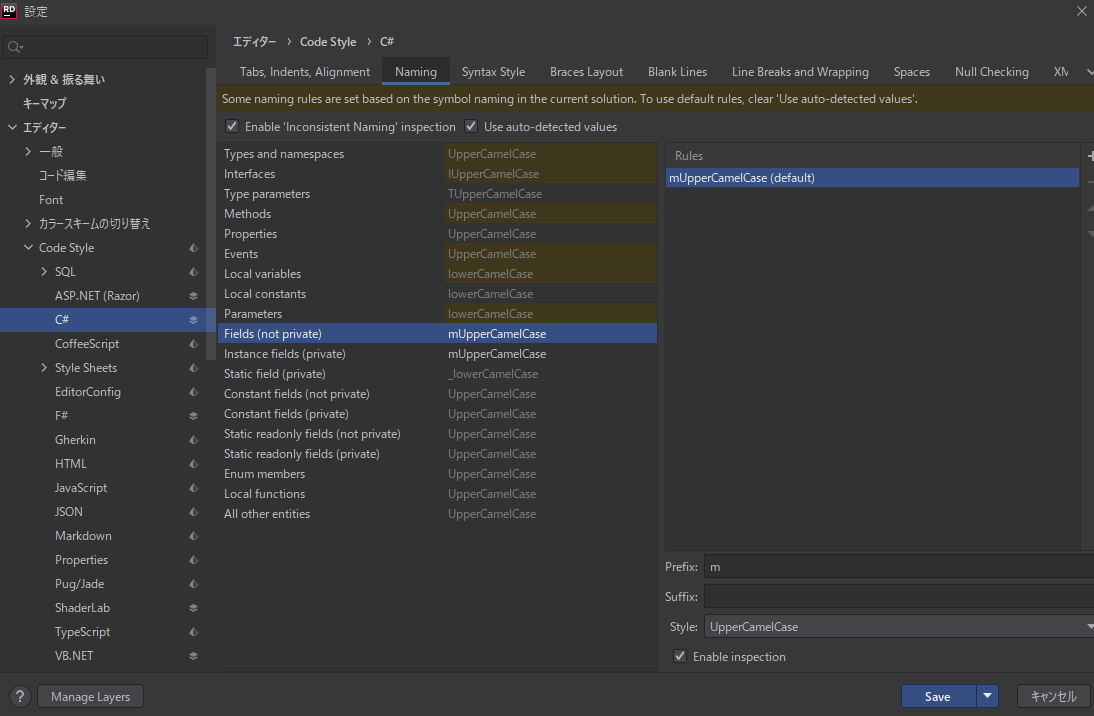The height and width of the screenshot is (716, 1094).
Task: Click the Manage Layers button
Action: pos(90,697)
